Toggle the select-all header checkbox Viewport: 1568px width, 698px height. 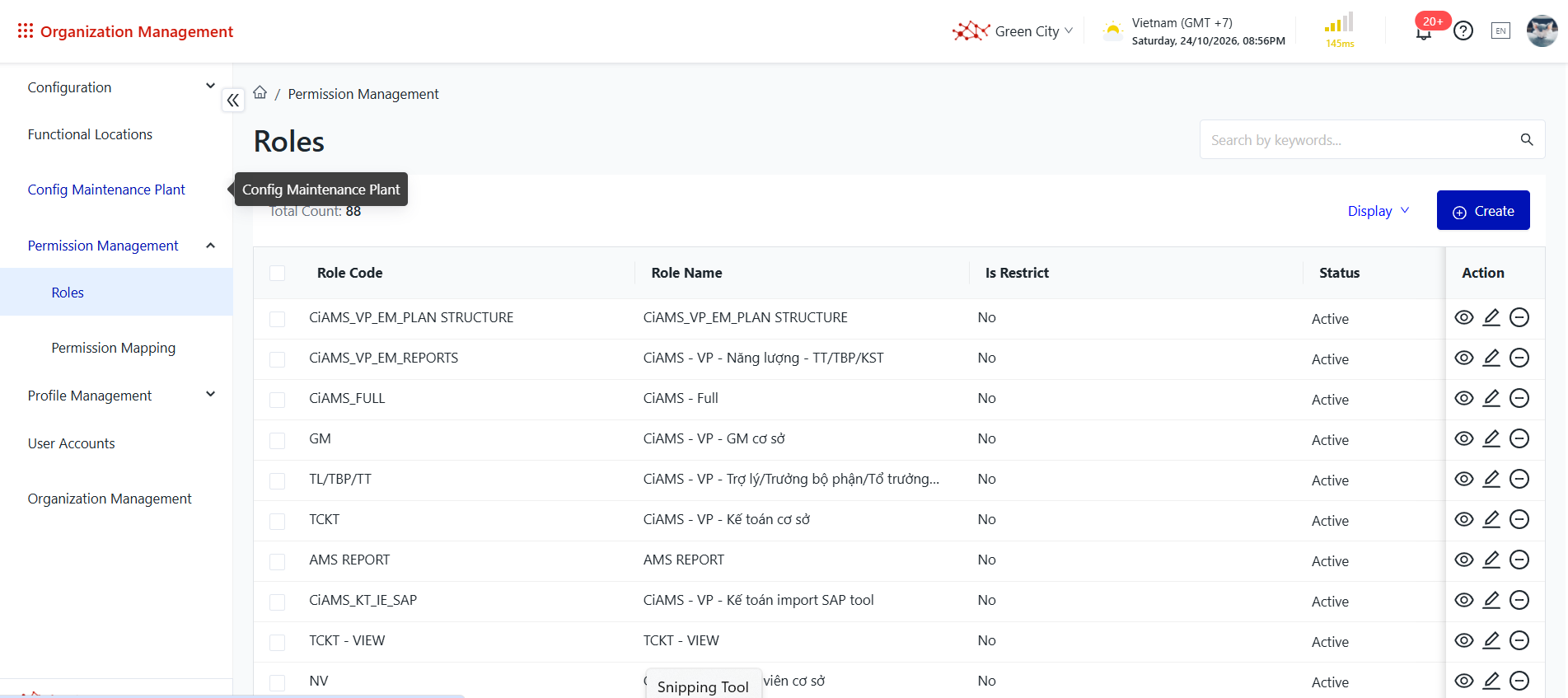tap(278, 273)
